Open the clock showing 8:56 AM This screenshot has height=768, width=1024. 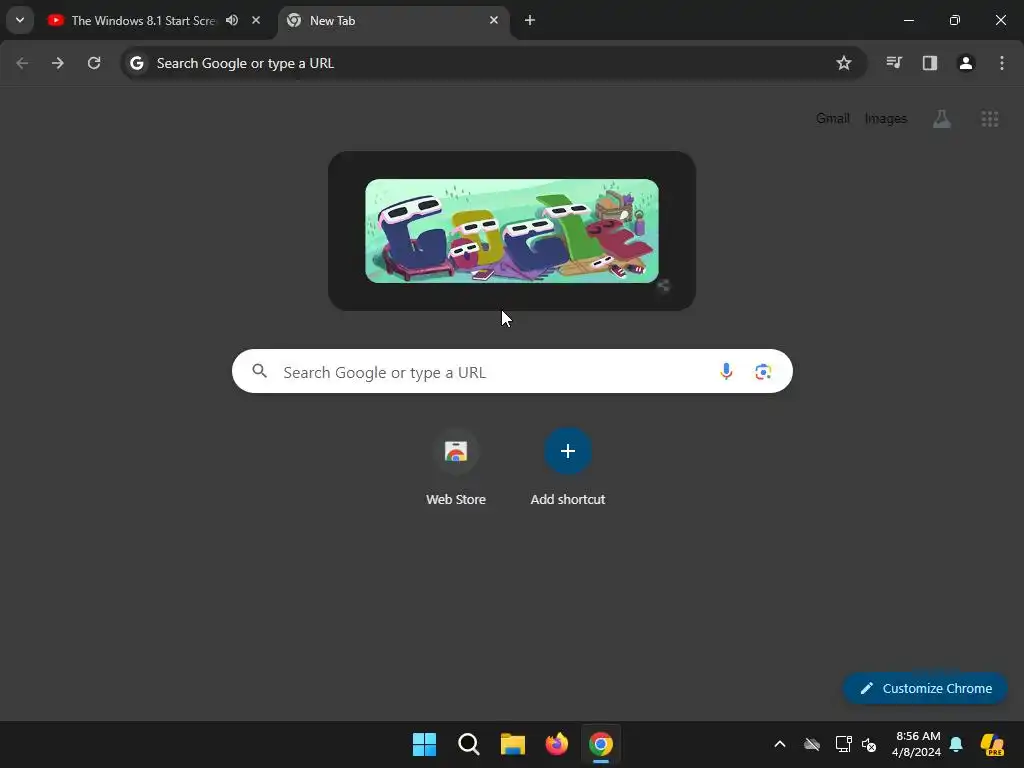click(x=917, y=744)
